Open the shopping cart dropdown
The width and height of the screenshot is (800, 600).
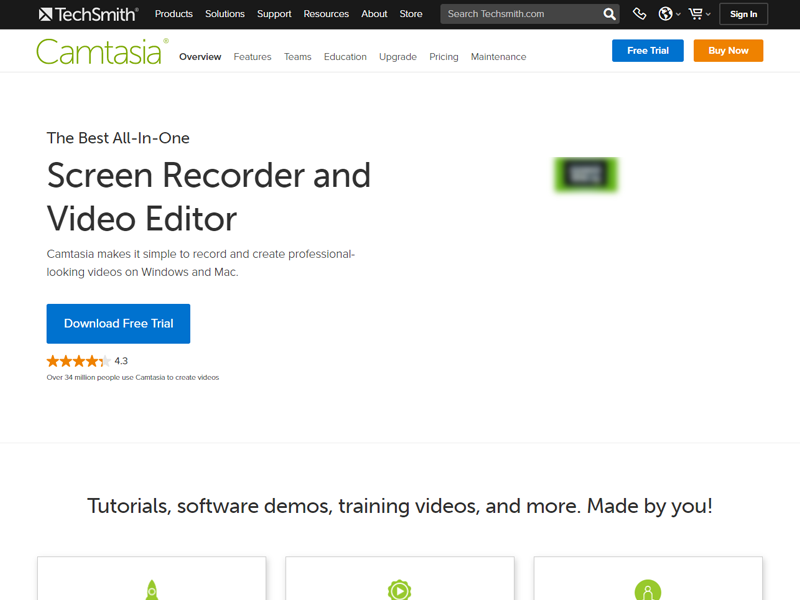(x=699, y=14)
